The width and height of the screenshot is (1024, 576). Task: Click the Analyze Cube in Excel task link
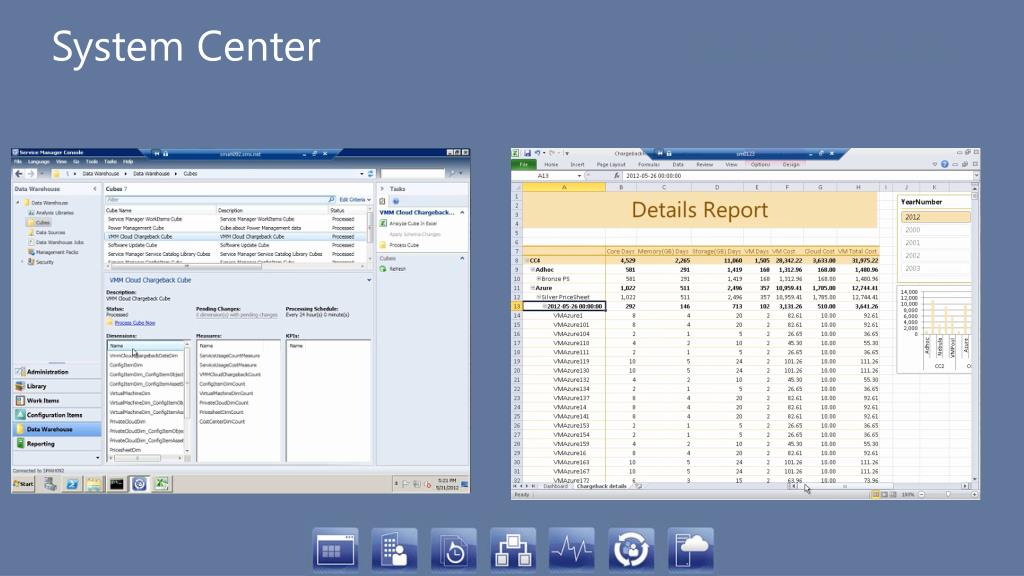[x=413, y=223]
